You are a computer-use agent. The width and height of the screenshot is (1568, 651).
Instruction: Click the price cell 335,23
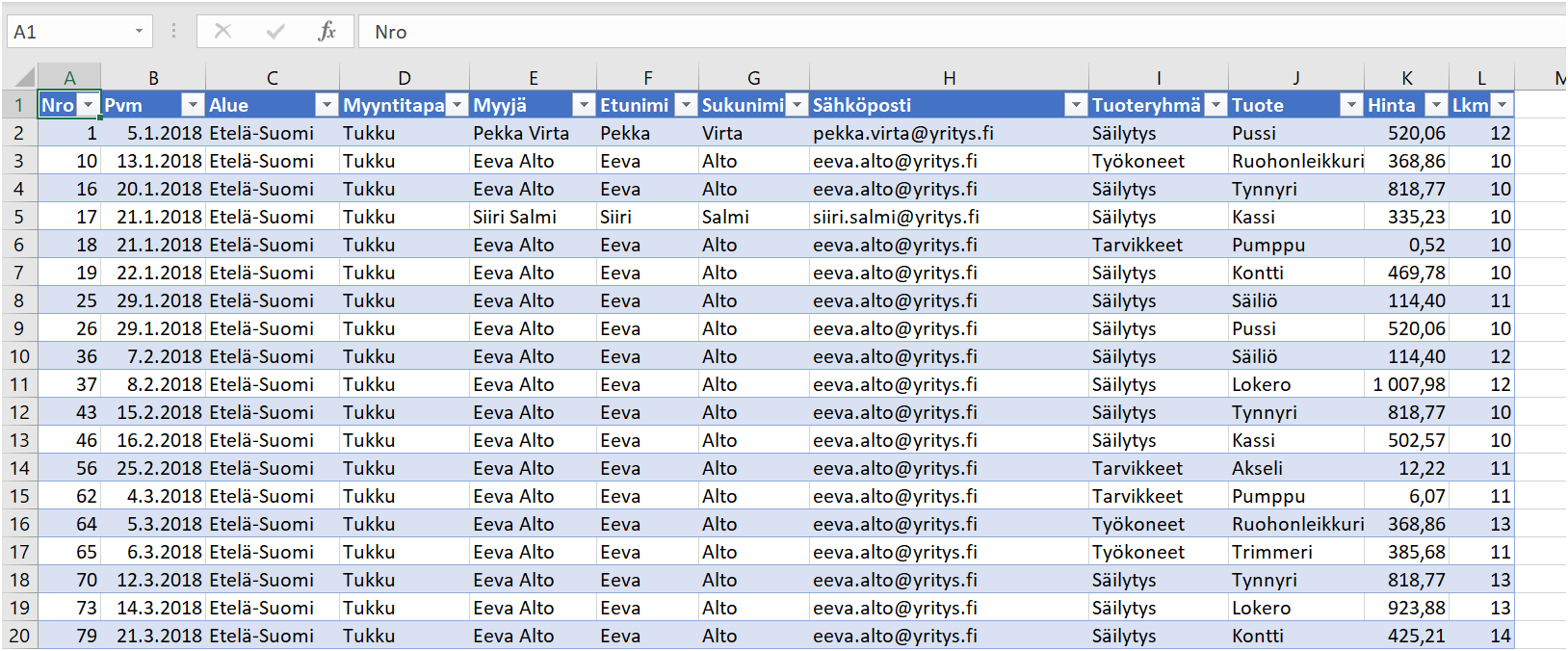(x=1406, y=217)
